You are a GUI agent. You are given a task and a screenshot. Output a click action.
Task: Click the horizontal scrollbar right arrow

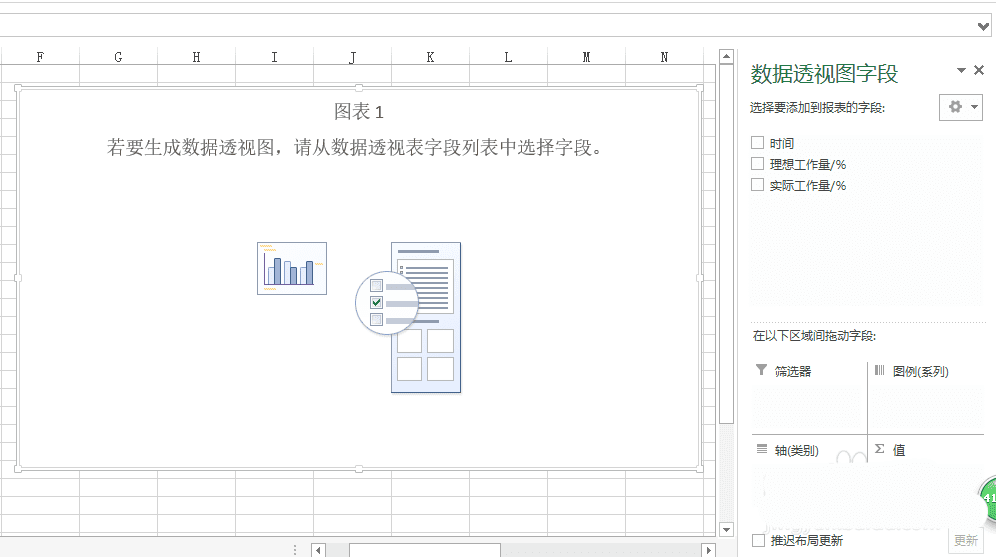(x=709, y=550)
